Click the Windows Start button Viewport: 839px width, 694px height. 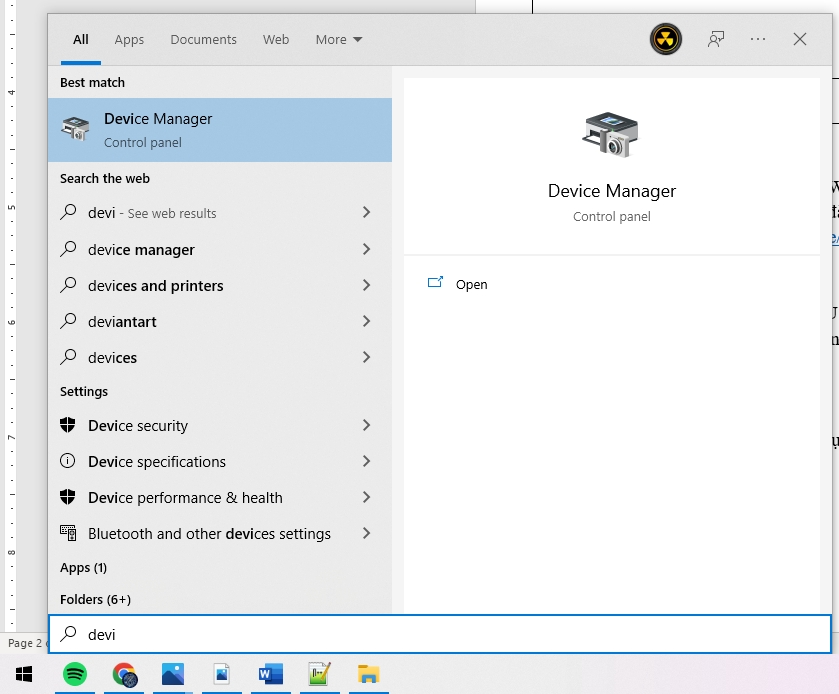tap(24, 674)
